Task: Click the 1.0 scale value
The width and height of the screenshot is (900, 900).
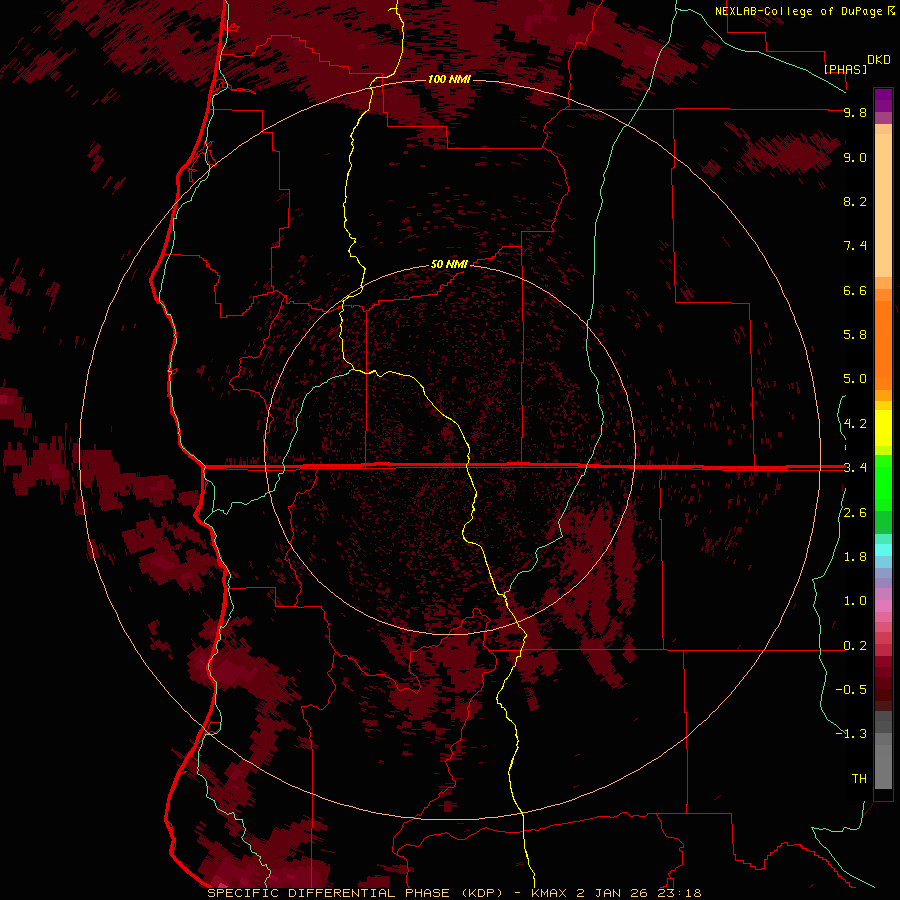Action: click(x=855, y=601)
